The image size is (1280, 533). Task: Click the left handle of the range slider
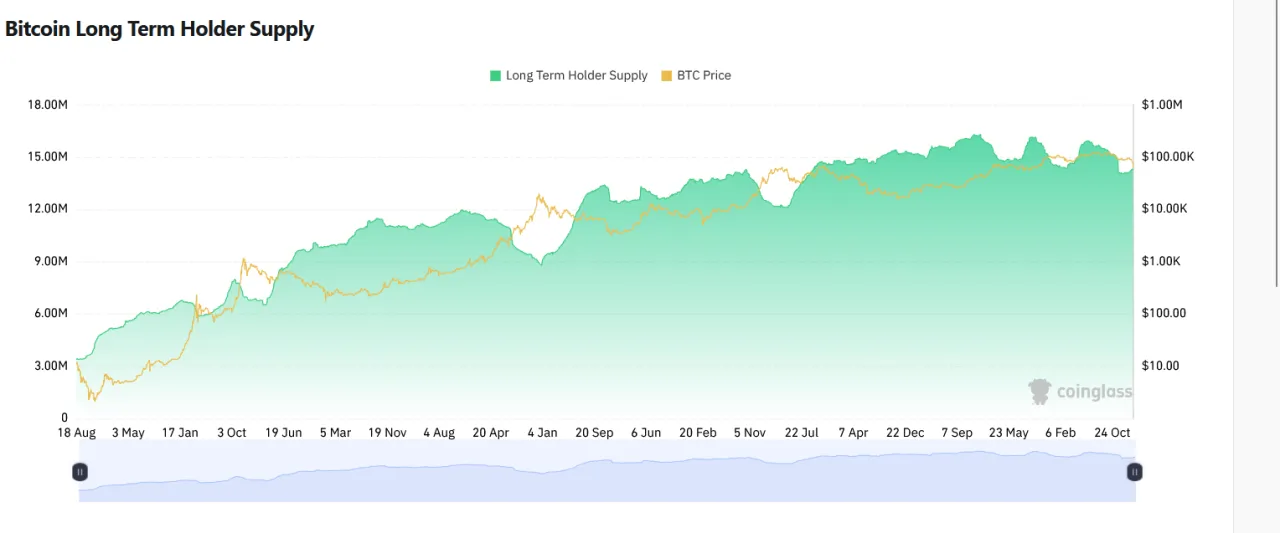80,471
